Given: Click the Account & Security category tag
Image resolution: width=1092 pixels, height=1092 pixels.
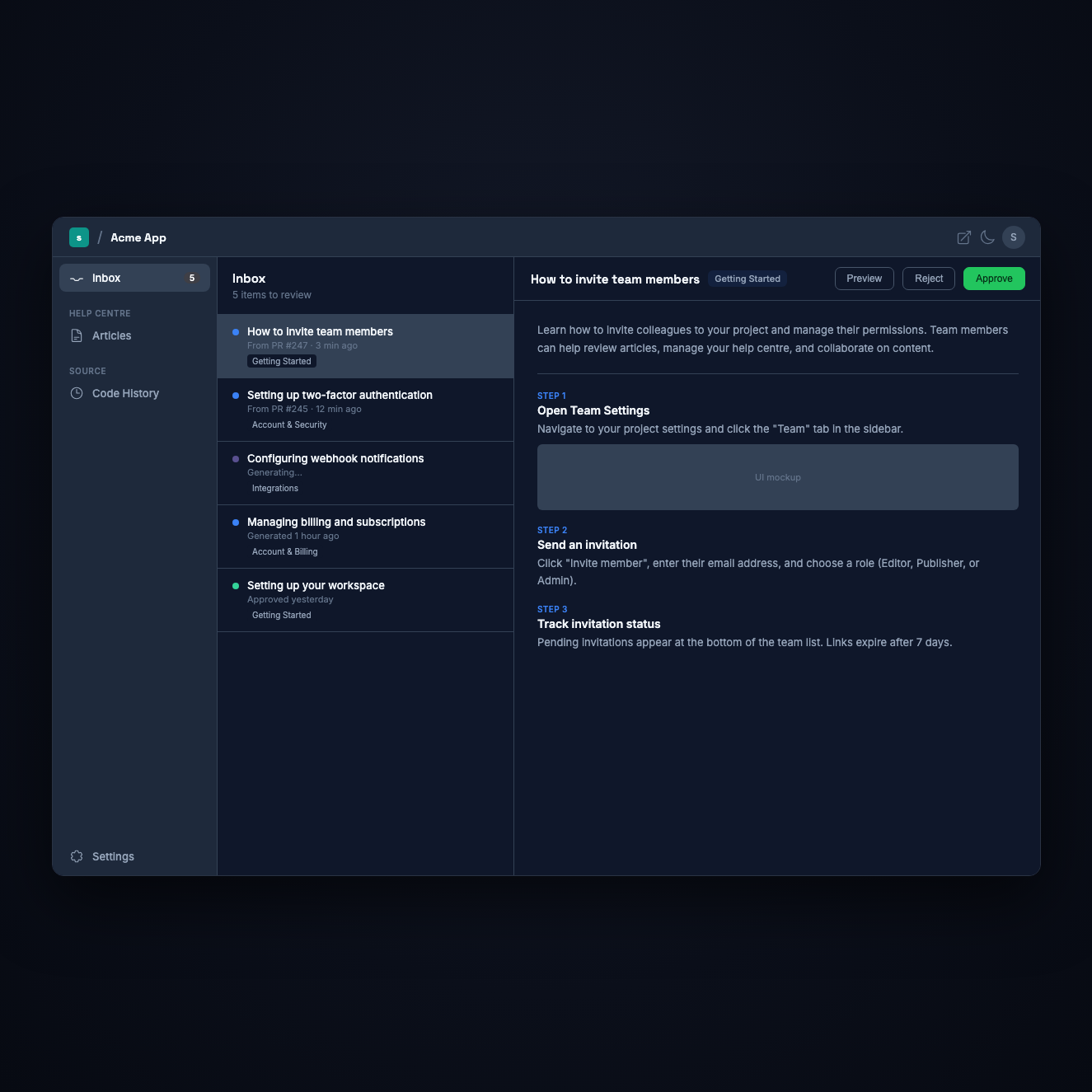Looking at the screenshot, I should 289,425.
